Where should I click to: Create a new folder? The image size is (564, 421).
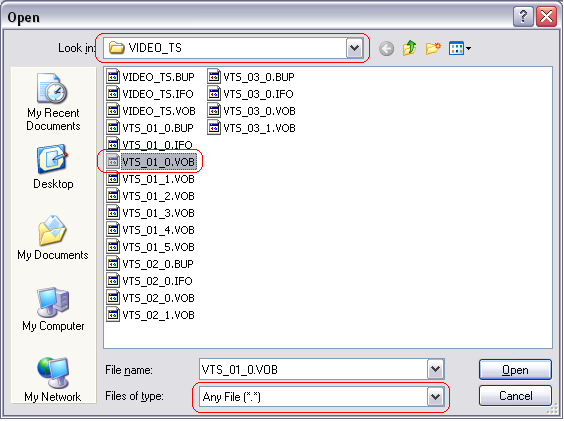[x=433, y=48]
